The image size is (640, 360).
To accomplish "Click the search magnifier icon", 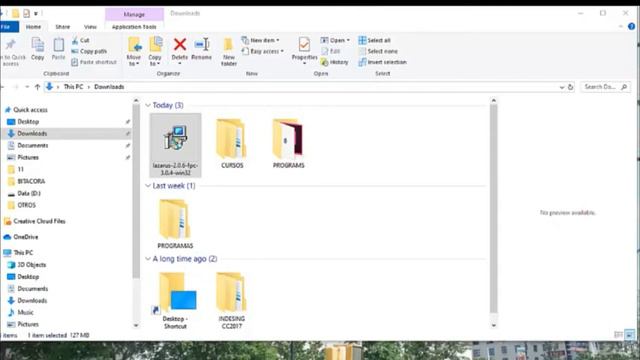I will (x=624, y=87).
